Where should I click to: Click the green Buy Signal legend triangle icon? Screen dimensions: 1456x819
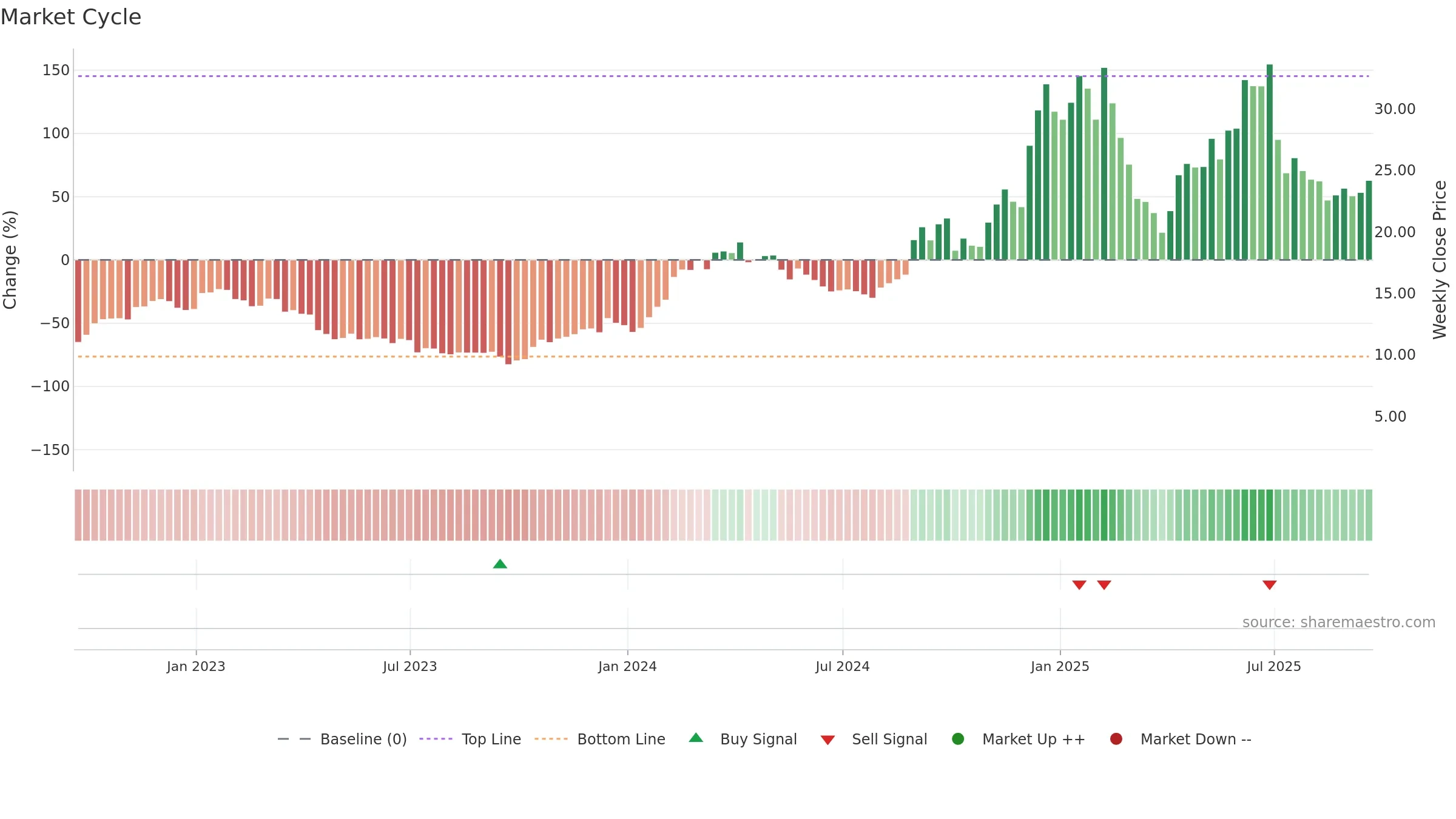click(x=696, y=738)
